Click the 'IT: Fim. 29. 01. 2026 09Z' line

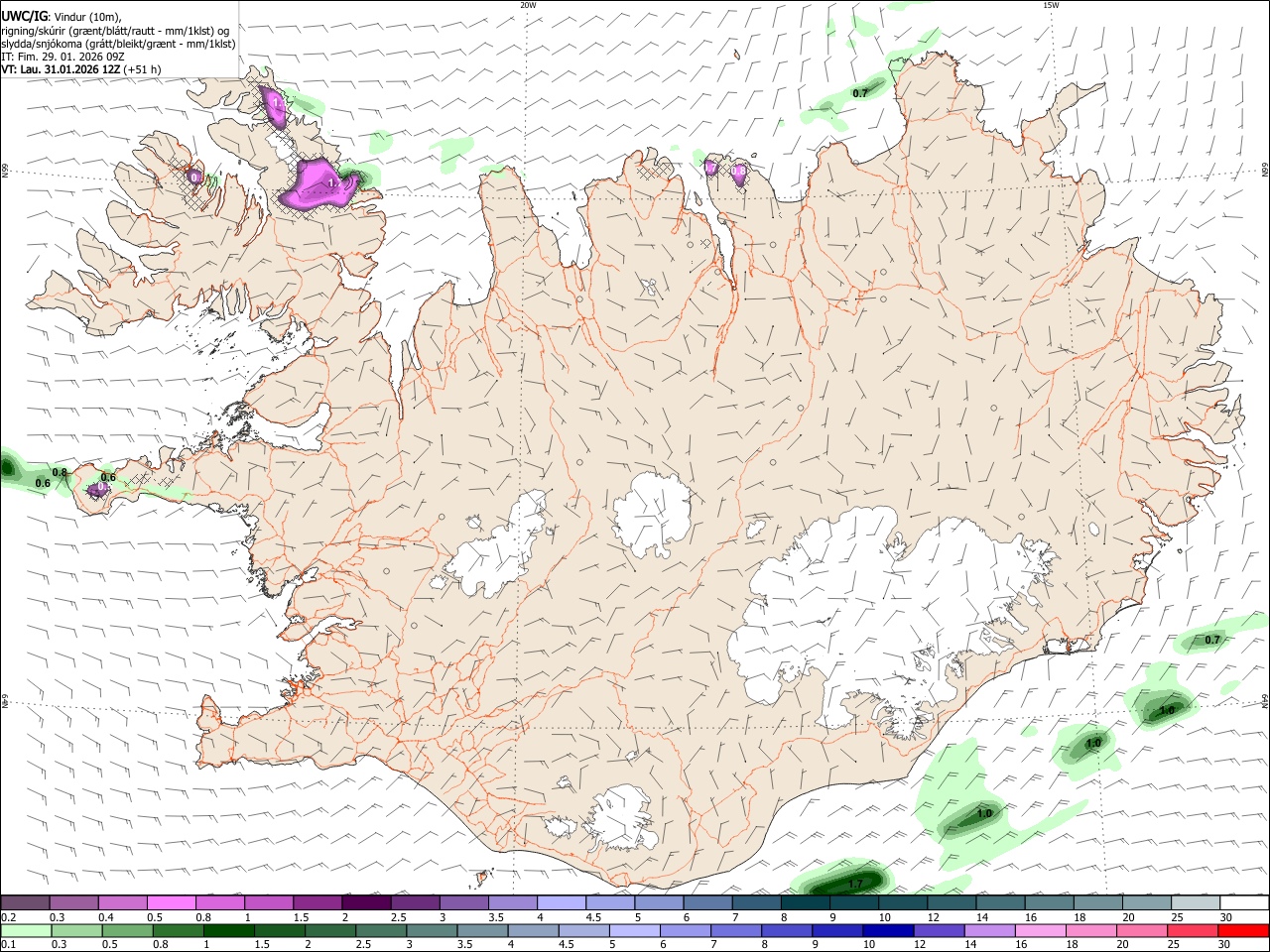tap(63, 57)
